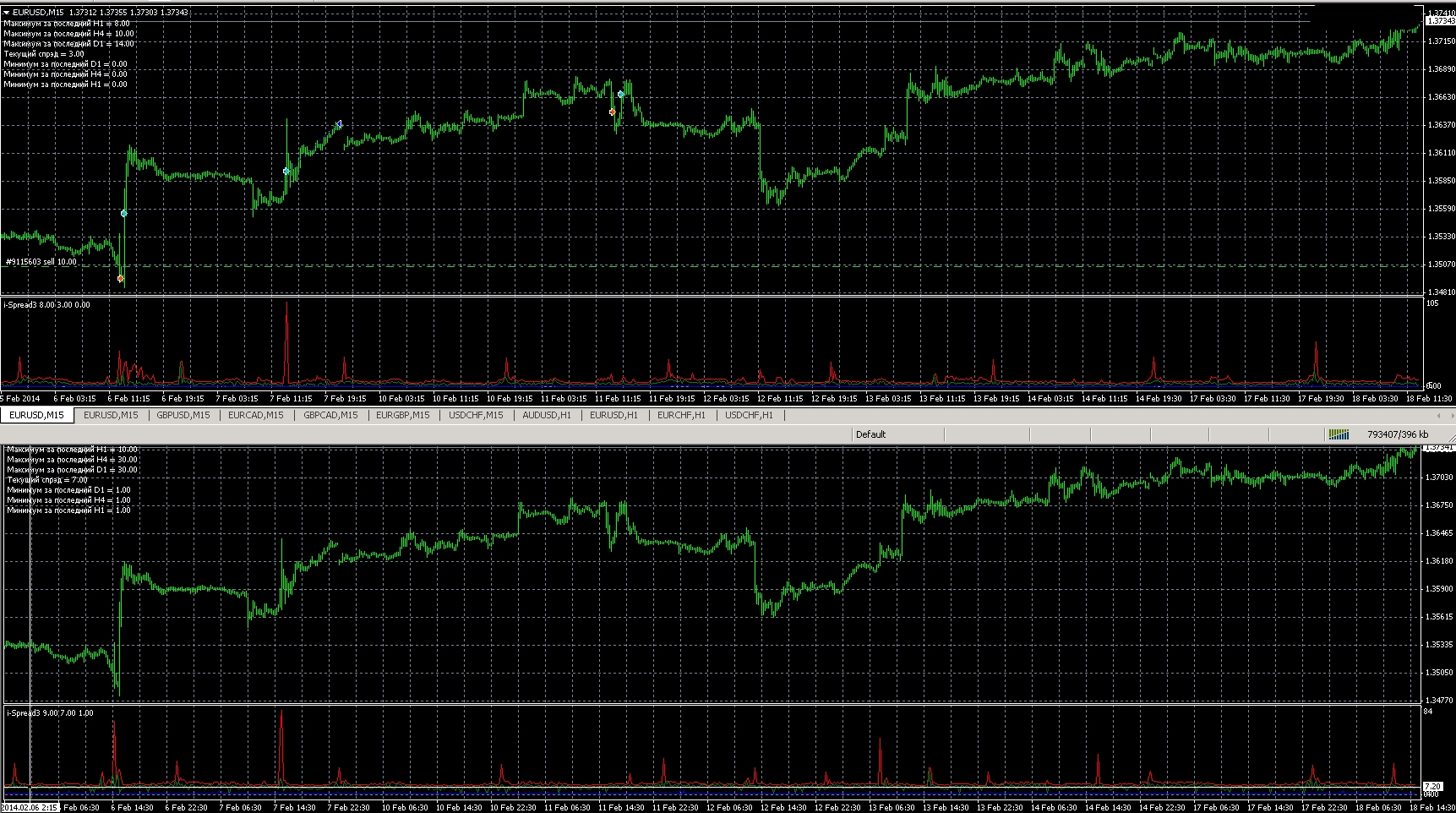Click the cyan trade marker on 7 Feb candle
The height and width of the screenshot is (813, 1456).
tap(286, 171)
